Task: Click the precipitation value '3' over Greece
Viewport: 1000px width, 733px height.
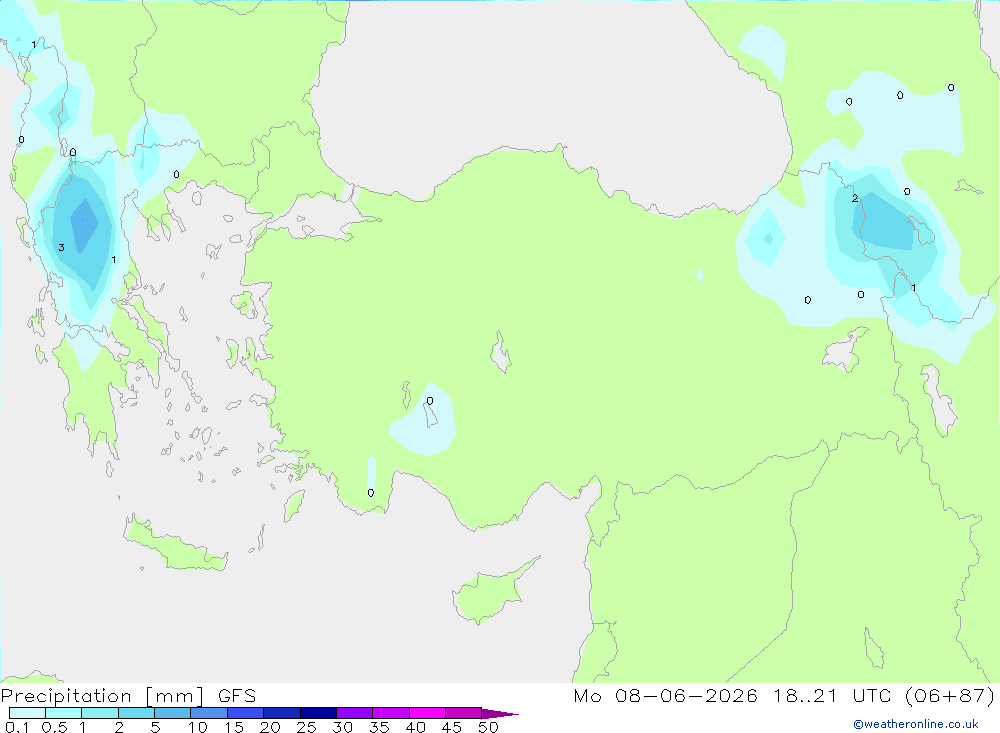Action: point(61,248)
